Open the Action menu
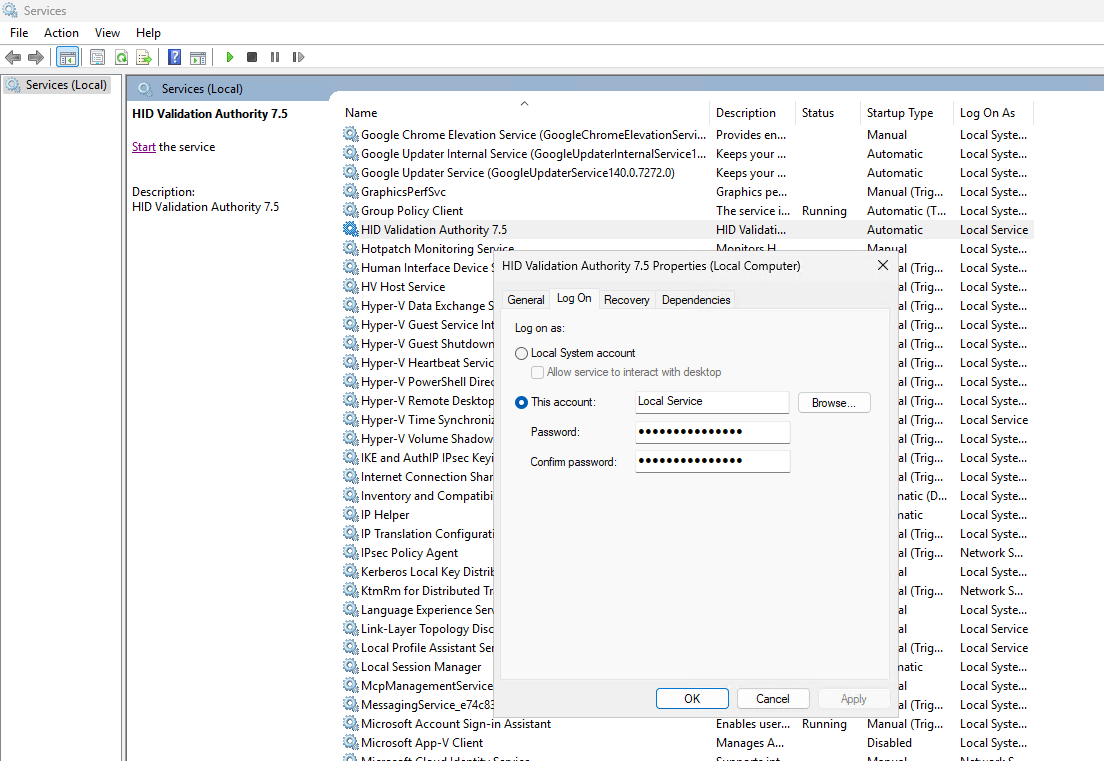This screenshot has width=1104, height=761. (61, 33)
